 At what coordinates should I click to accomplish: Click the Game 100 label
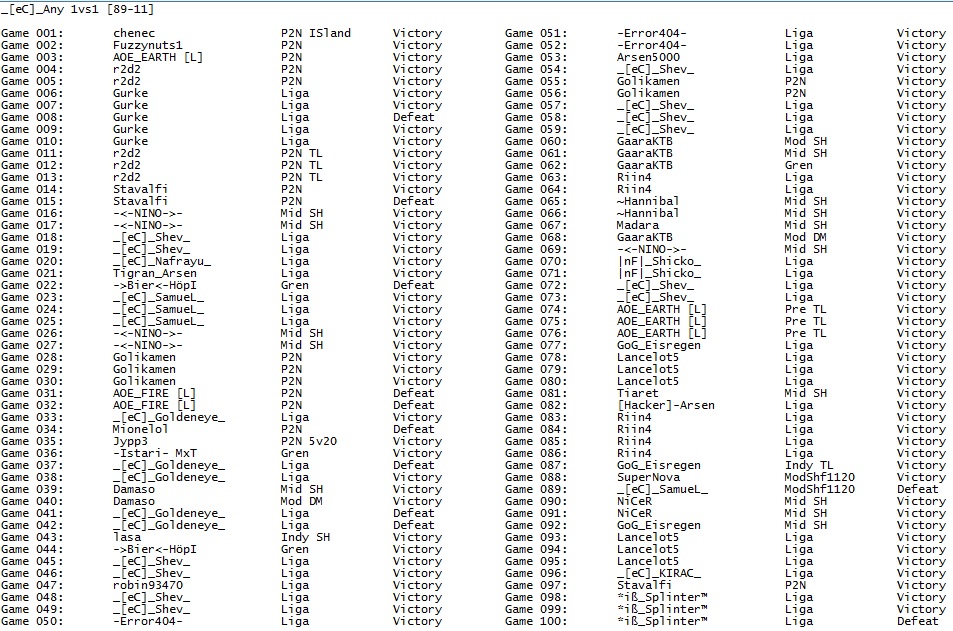coord(536,621)
